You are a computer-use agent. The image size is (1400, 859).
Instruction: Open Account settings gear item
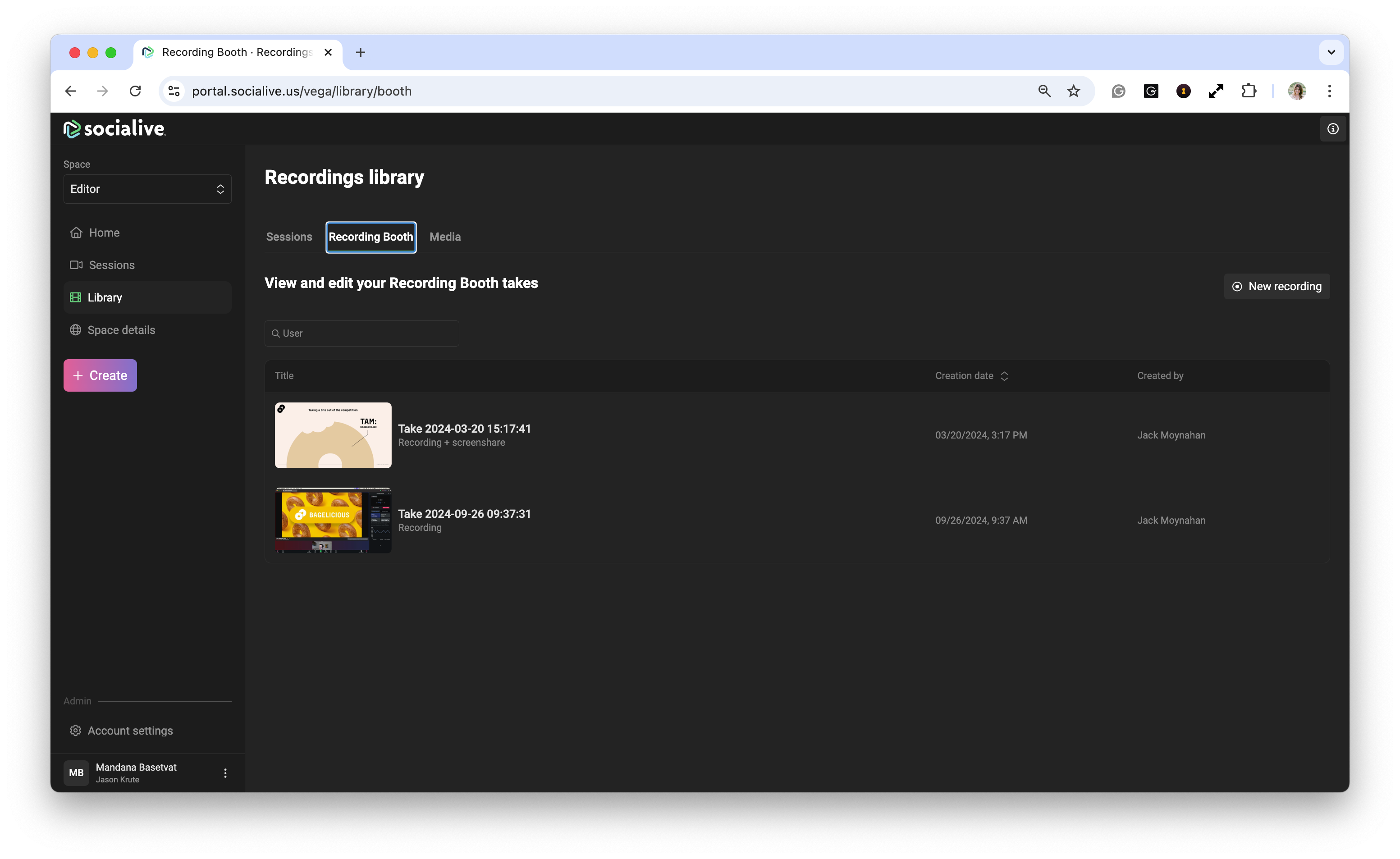(x=129, y=730)
